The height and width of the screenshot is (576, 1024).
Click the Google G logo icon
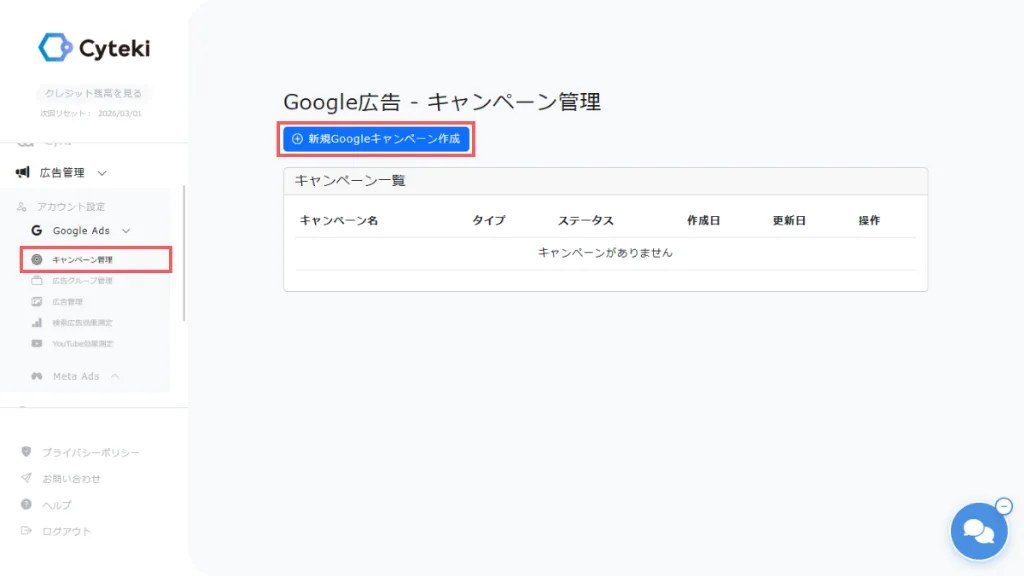(36, 231)
